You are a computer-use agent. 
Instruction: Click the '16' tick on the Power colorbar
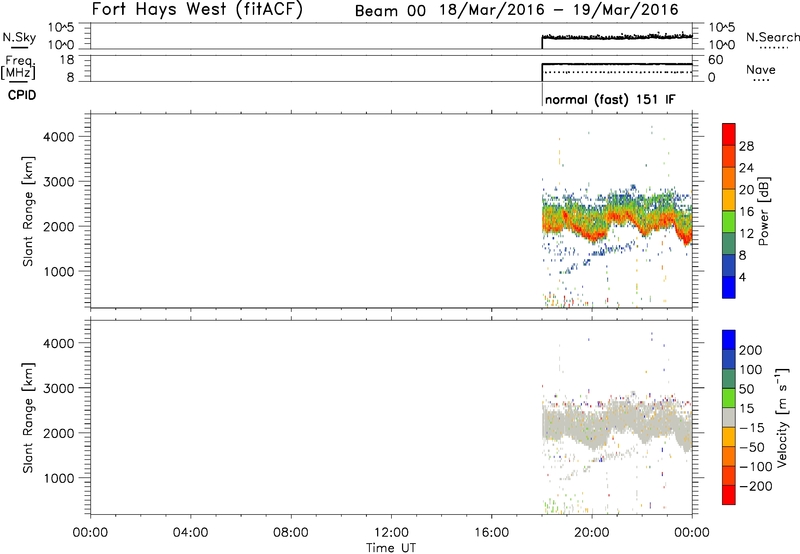click(746, 212)
